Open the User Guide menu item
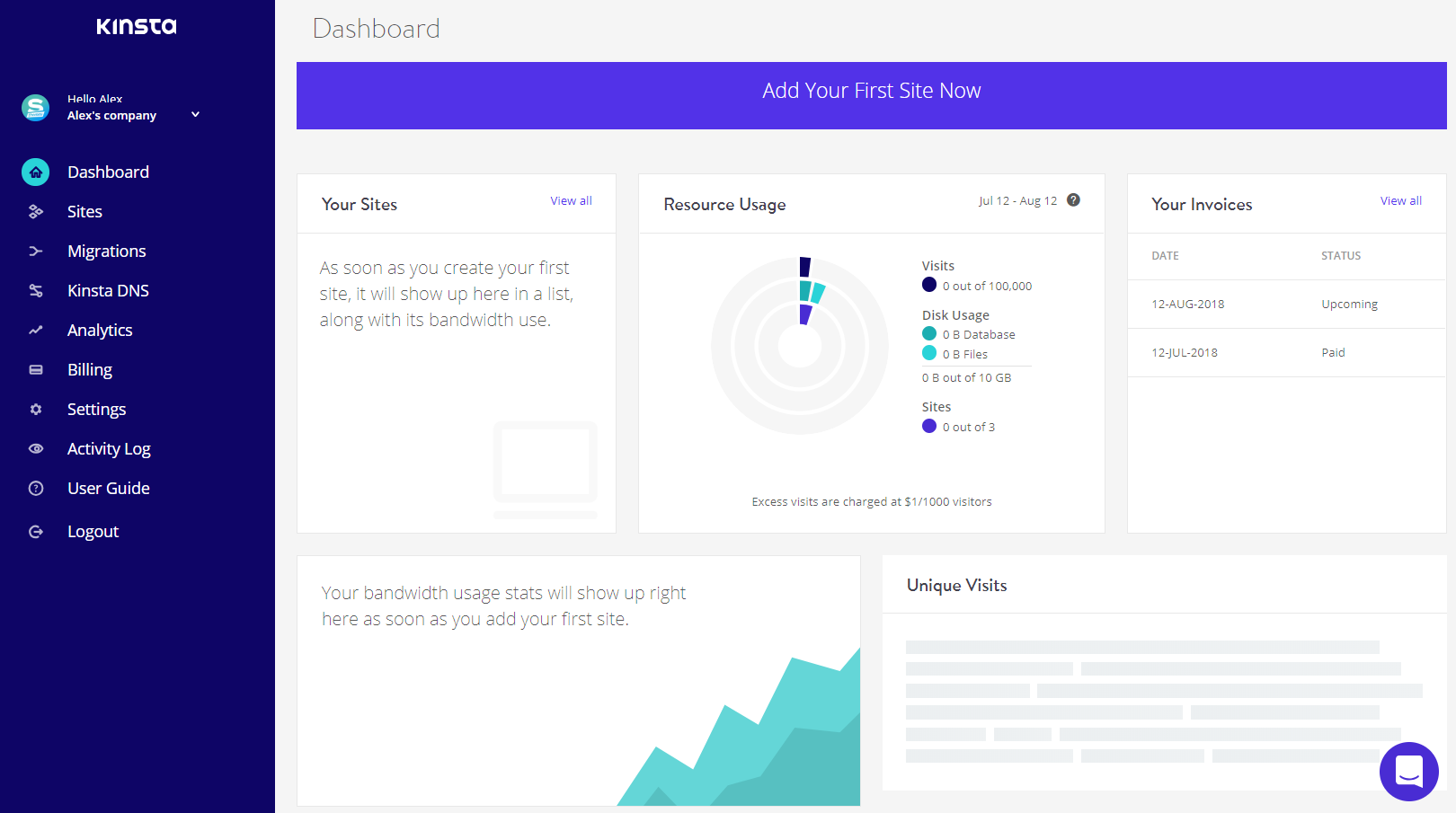1456x813 pixels. [108, 489]
